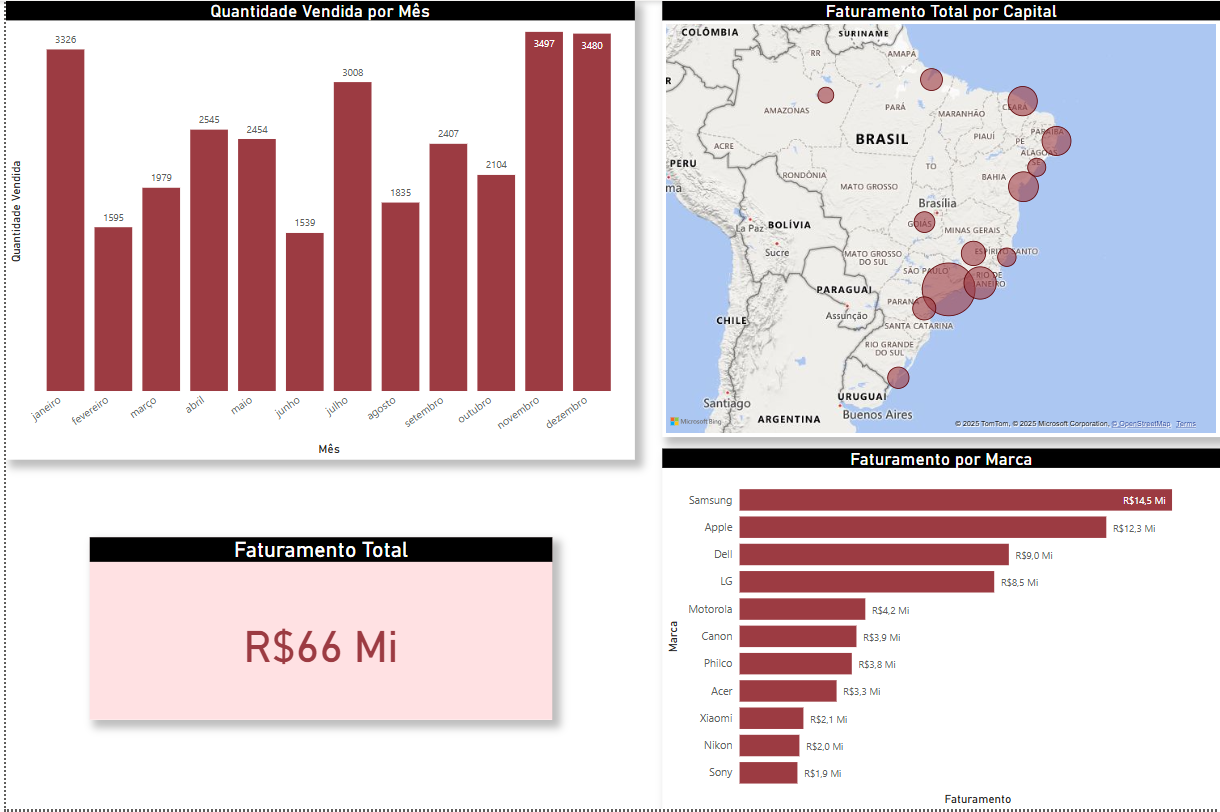Click the Microsoft Bing logo on map
This screenshot has width=1220, height=812.
coord(695,422)
